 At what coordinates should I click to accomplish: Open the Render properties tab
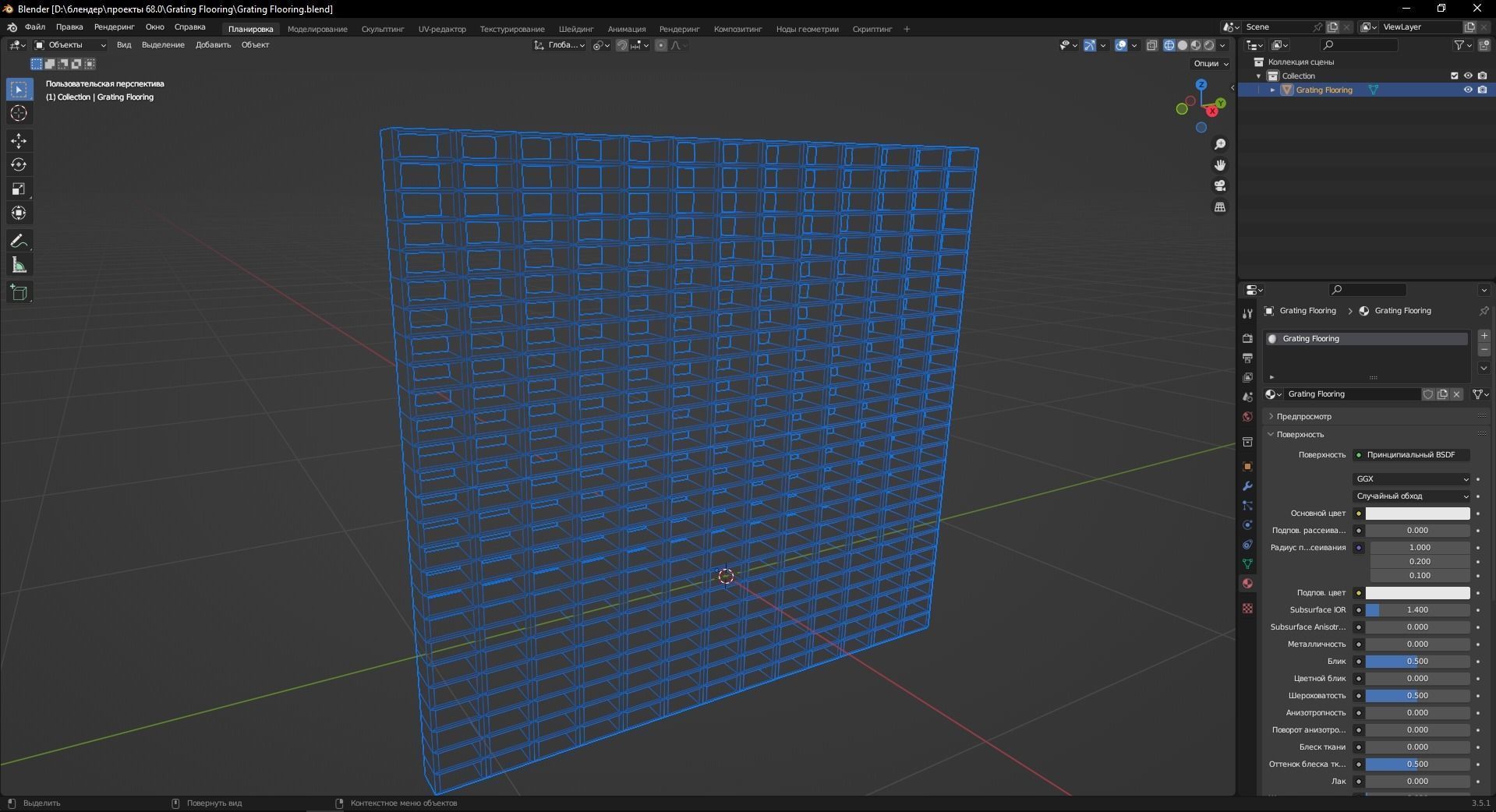[1247, 338]
